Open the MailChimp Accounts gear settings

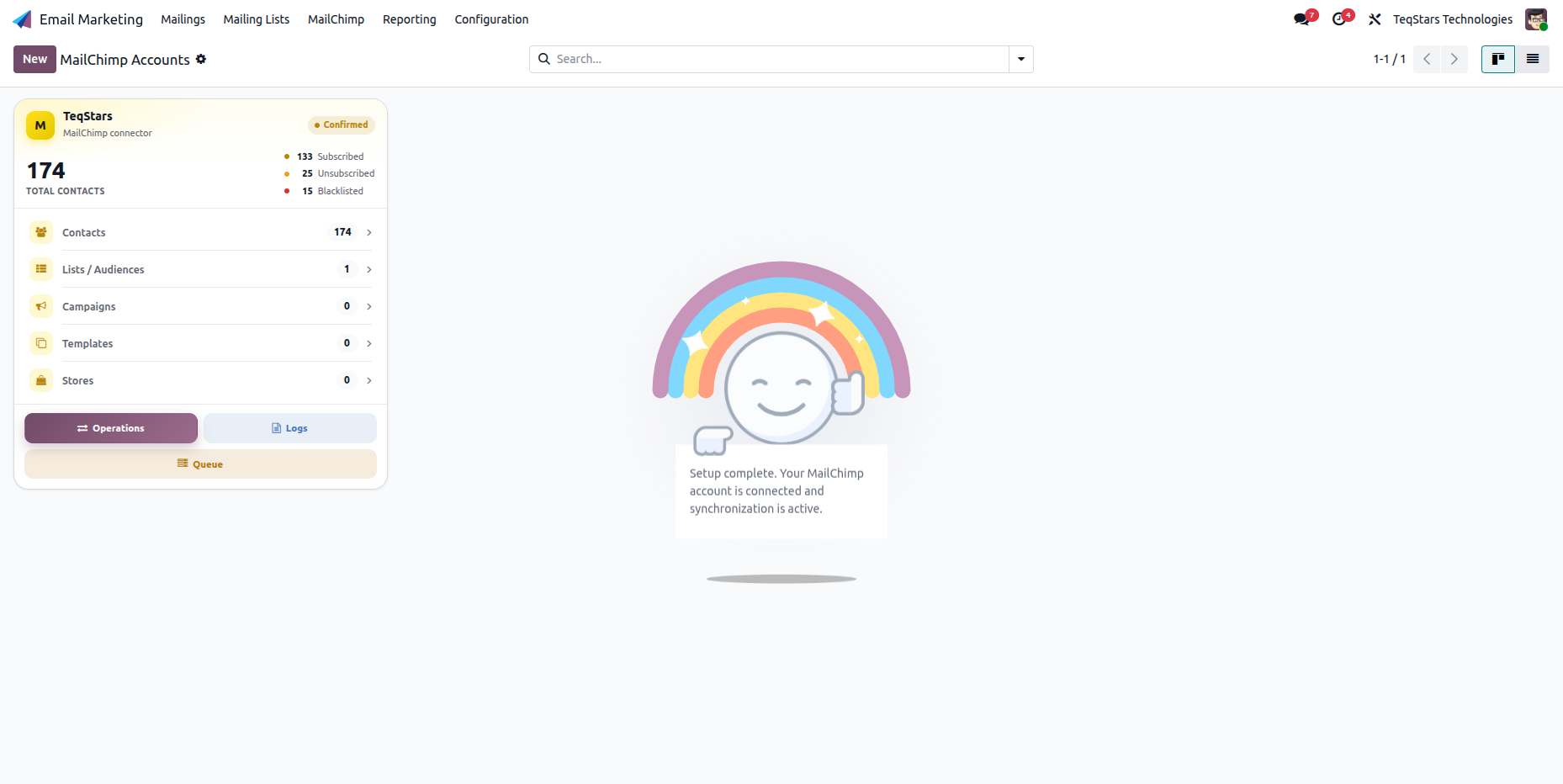201,59
